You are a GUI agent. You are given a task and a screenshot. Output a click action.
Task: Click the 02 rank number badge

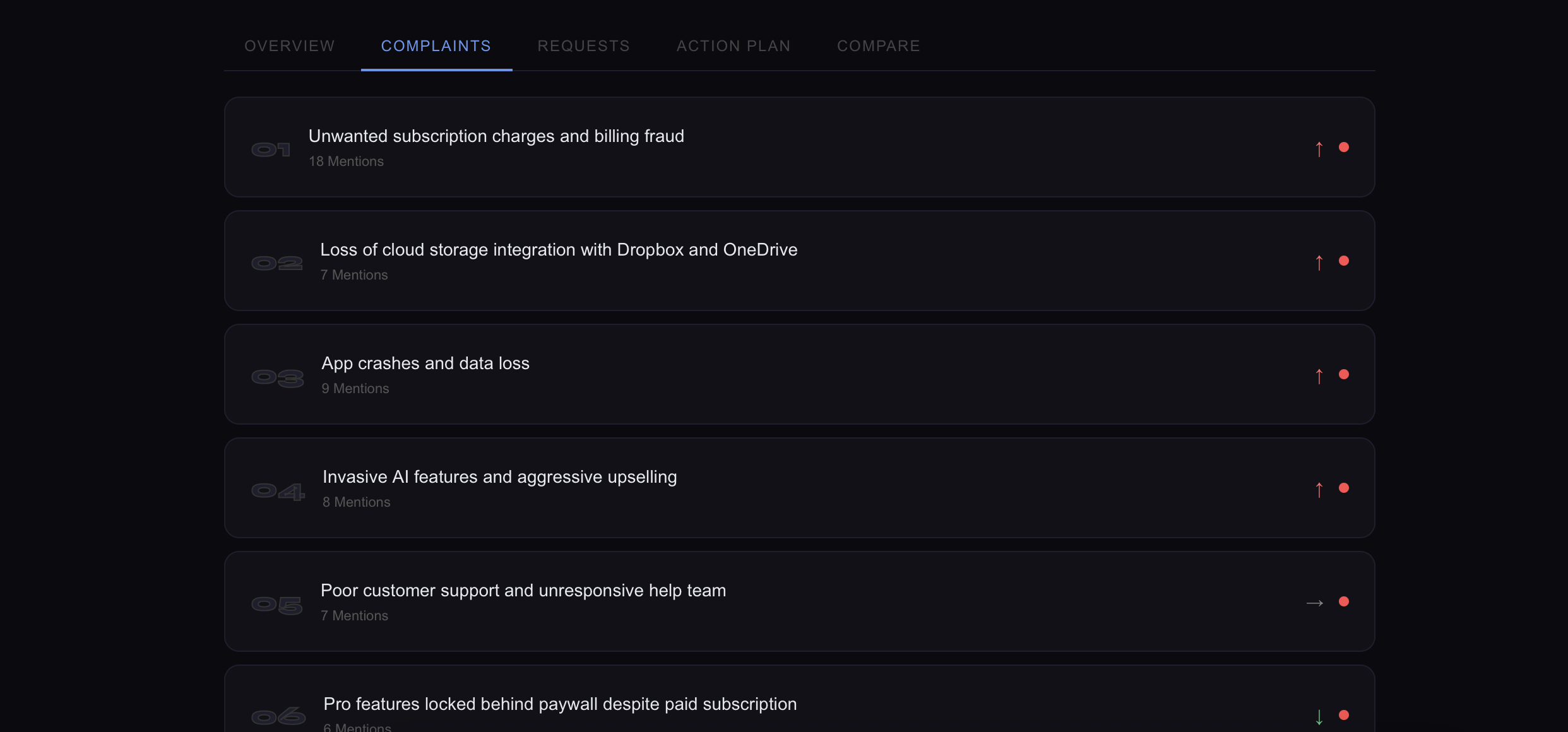tap(276, 263)
